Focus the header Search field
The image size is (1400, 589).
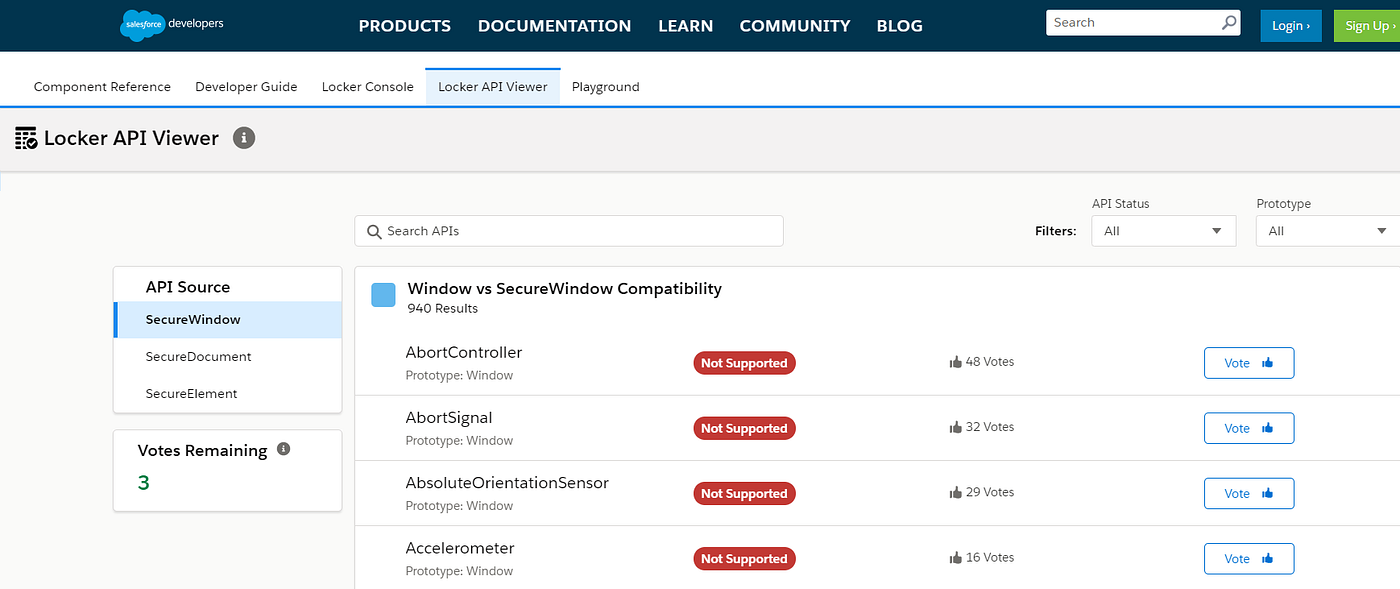[x=1143, y=23]
